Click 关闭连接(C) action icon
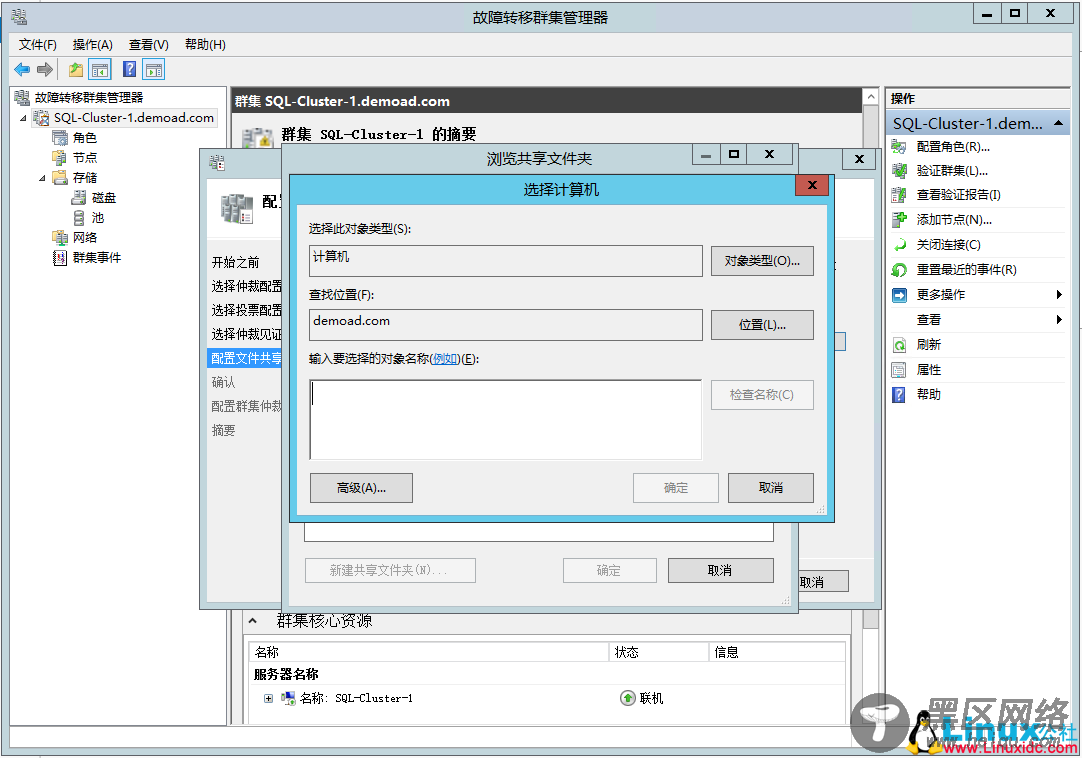 tap(899, 245)
